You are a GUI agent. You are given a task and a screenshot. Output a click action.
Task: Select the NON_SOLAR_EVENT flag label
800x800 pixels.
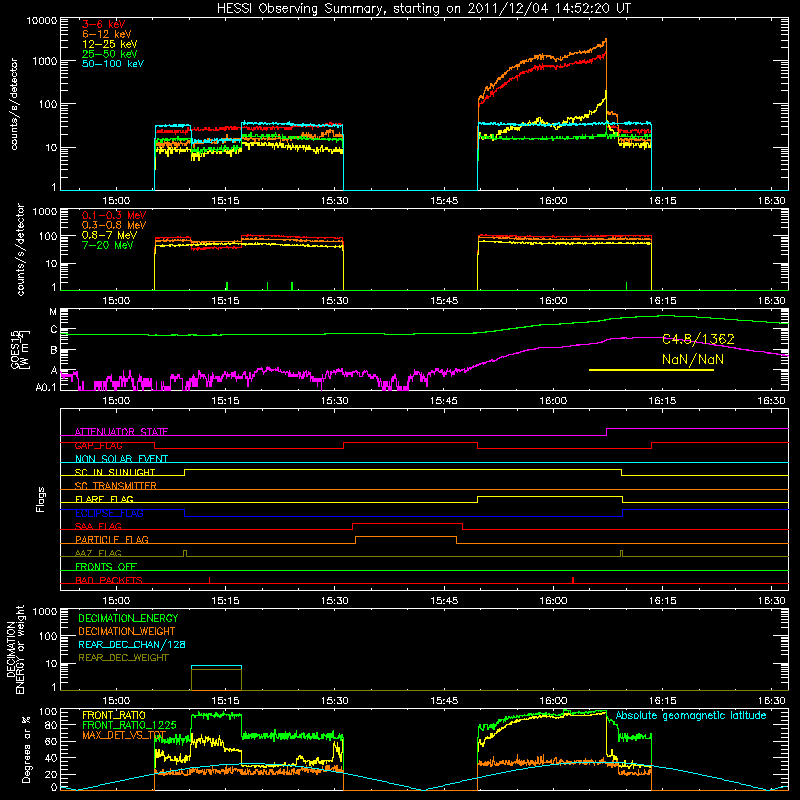pyautogui.click(x=121, y=459)
